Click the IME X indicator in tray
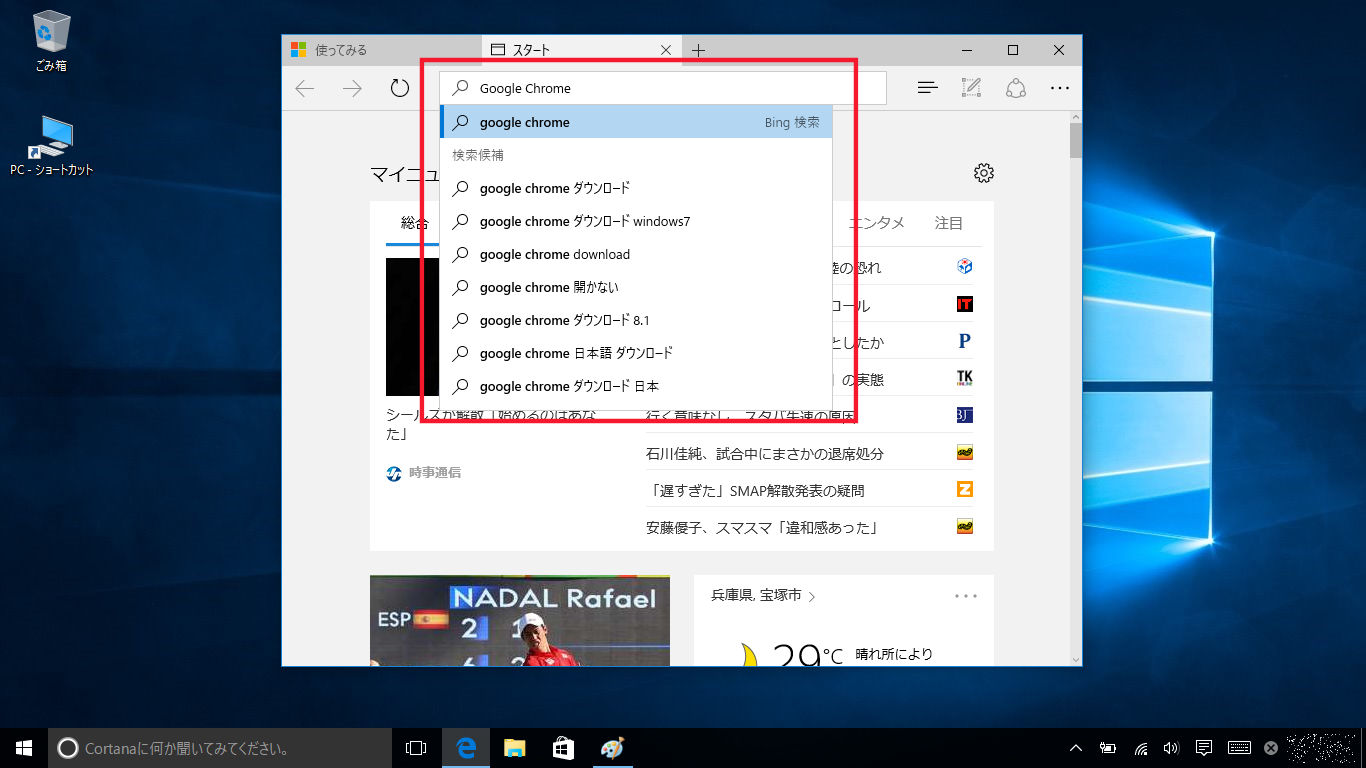The width and height of the screenshot is (1366, 768). (1271, 748)
